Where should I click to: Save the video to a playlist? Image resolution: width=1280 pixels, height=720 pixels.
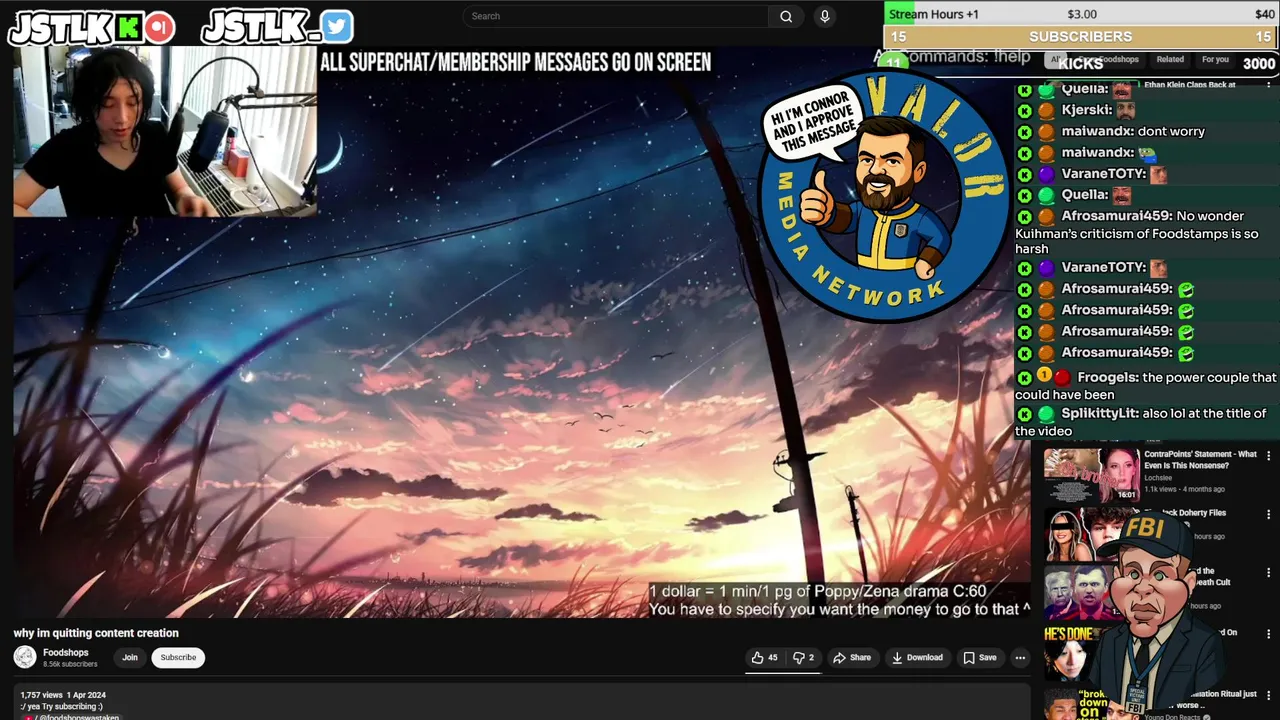click(x=980, y=658)
